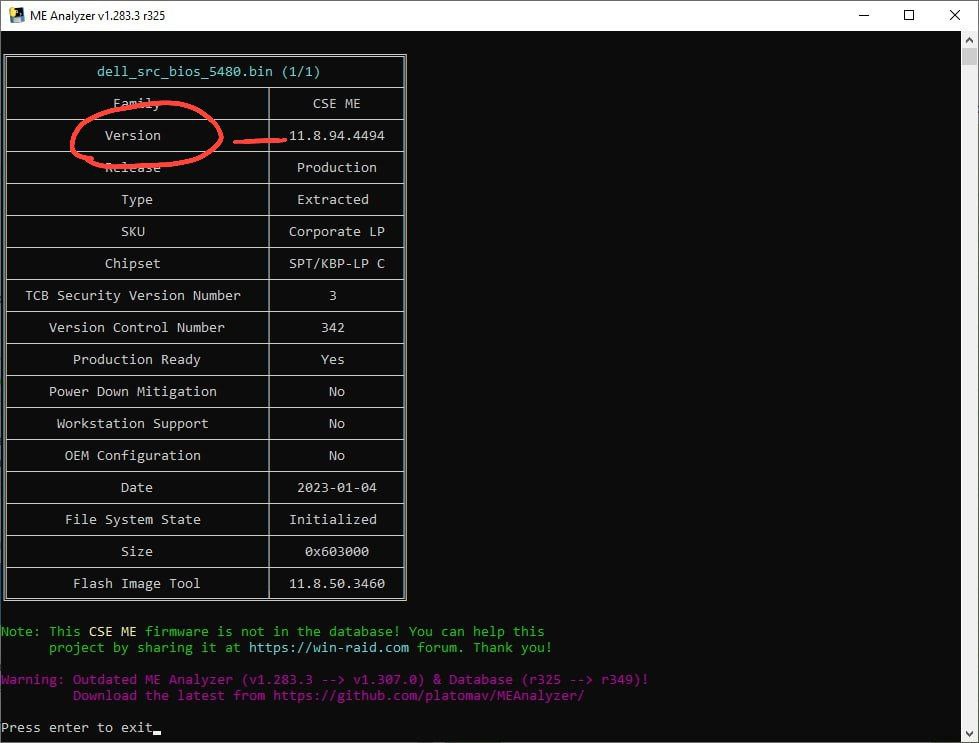Select the Initialized value
Screen dimensions: 979x743
333,519
